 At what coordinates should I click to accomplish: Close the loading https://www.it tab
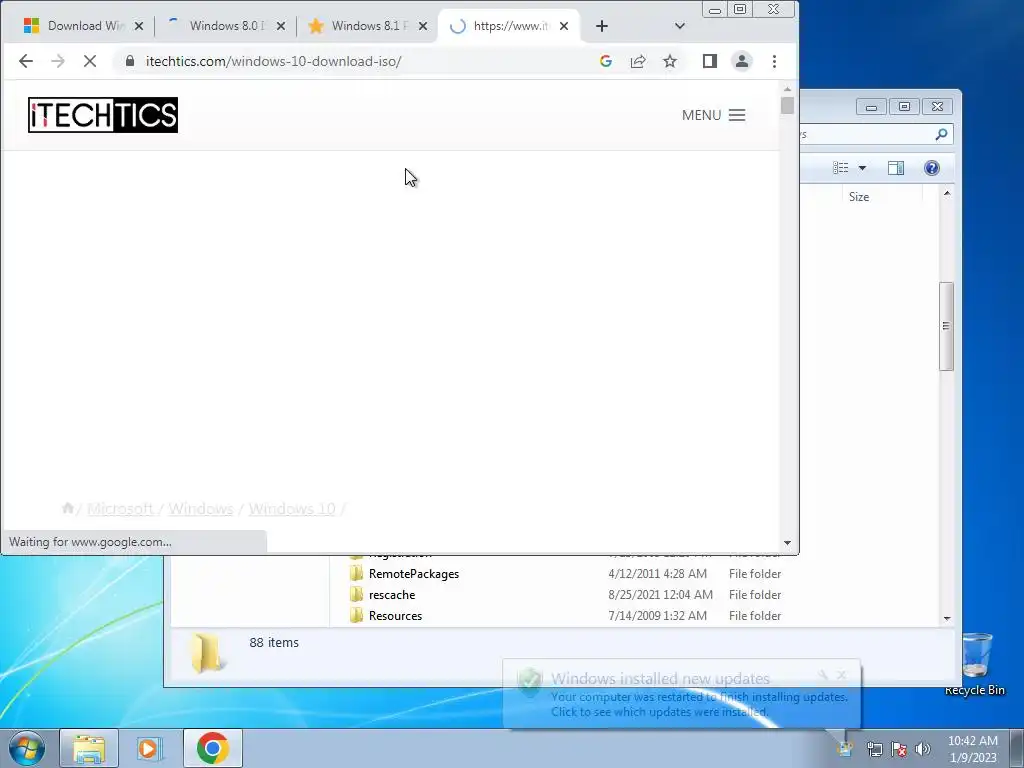point(564,26)
